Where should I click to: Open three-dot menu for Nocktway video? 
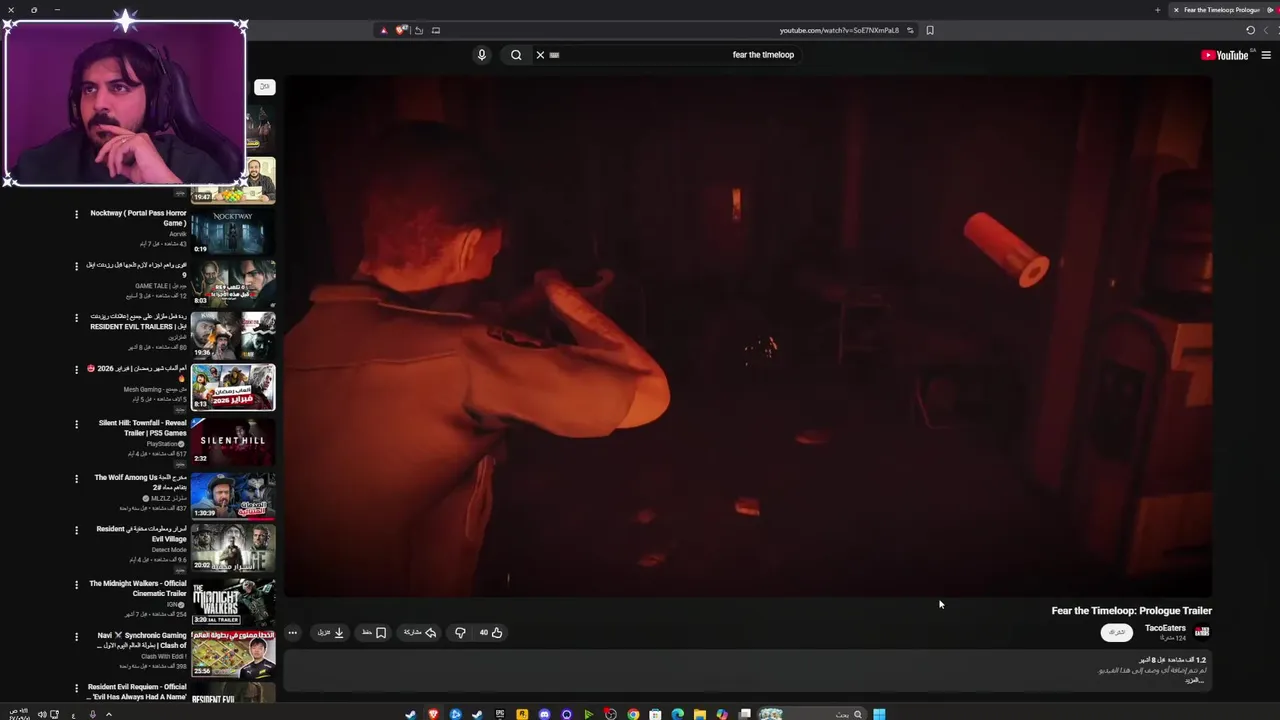tap(76, 214)
